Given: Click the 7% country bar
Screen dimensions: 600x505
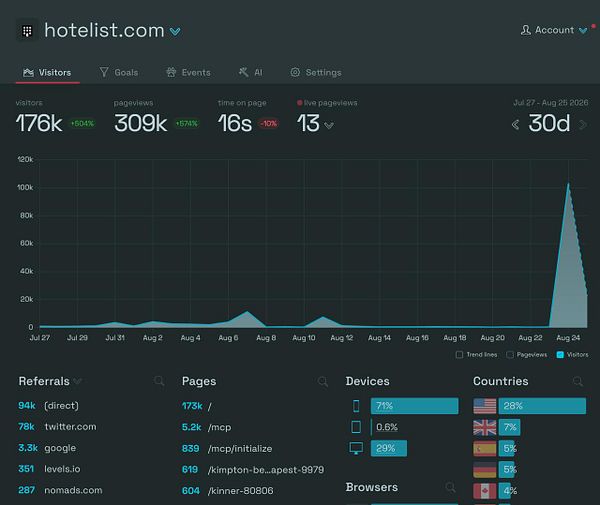Looking at the screenshot, I should pos(509,427).
